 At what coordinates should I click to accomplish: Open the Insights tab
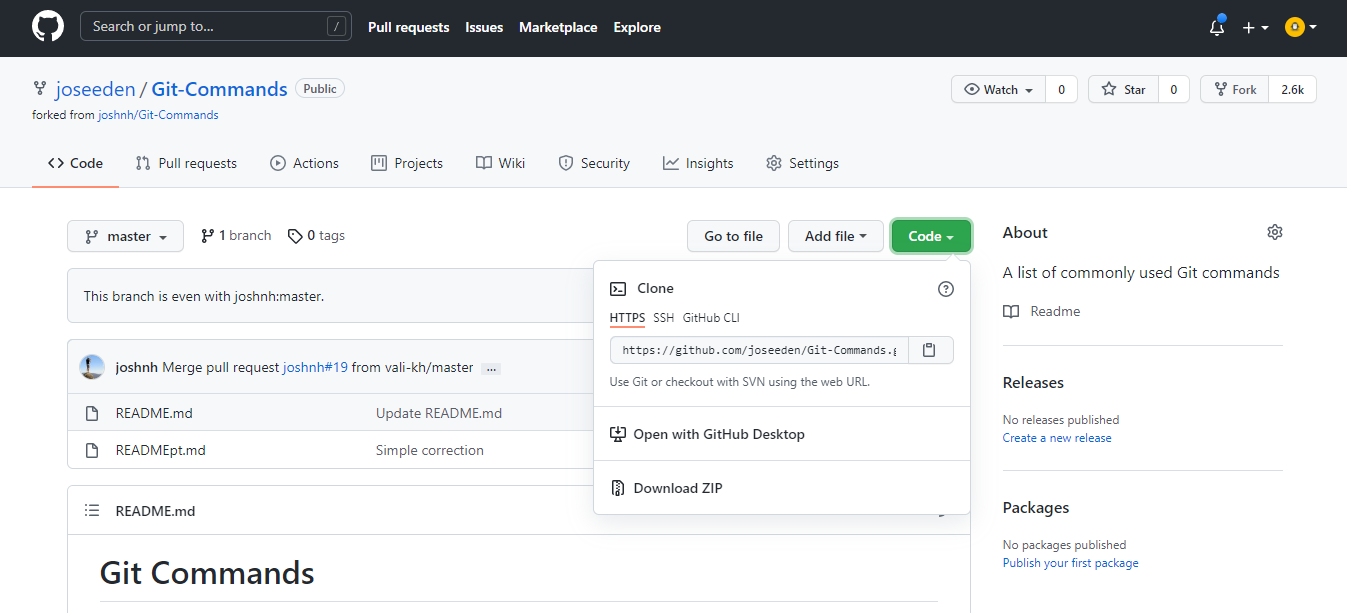click(698, 163)
